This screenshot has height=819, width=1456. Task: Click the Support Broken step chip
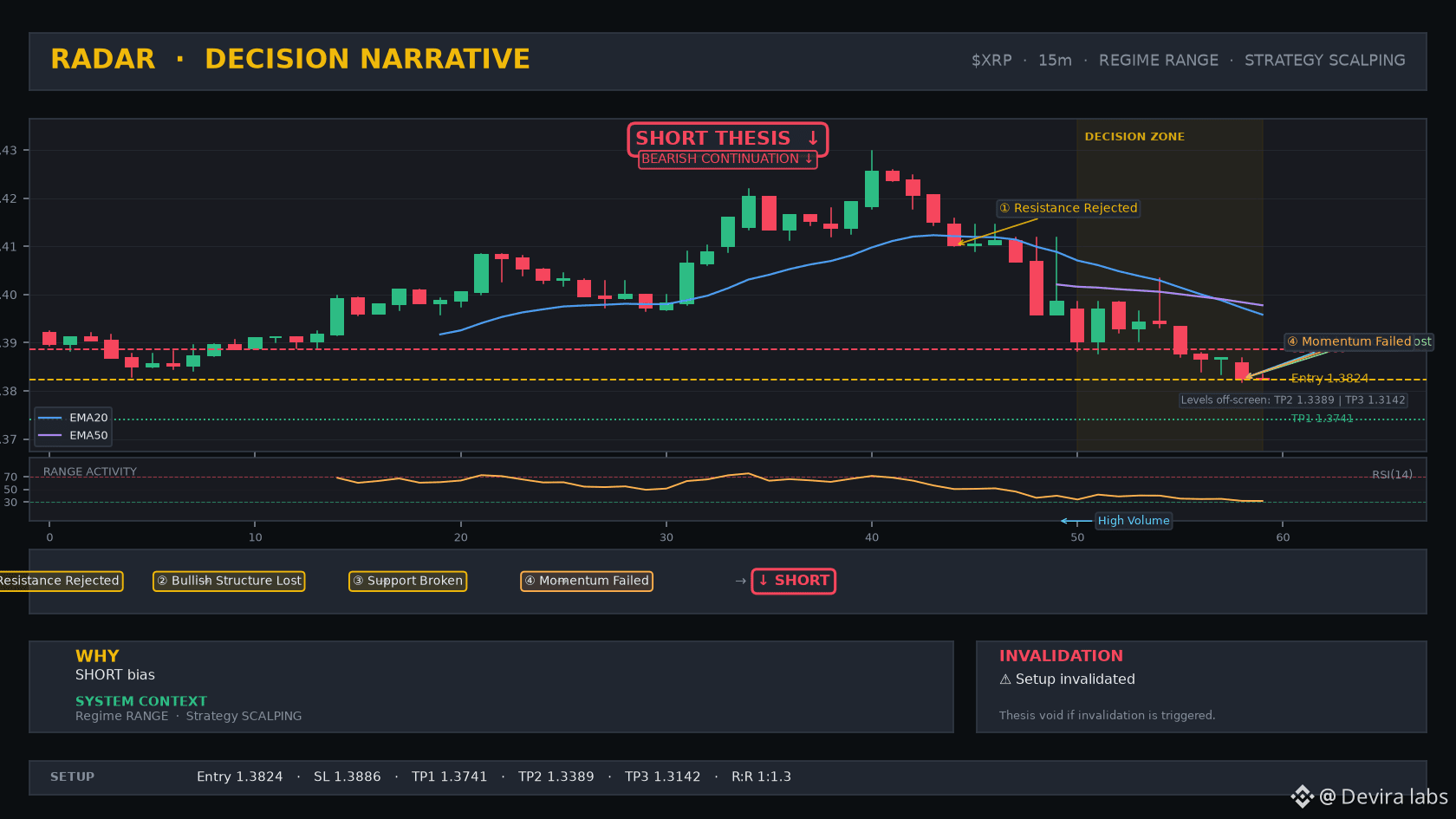tap(407, 581)
